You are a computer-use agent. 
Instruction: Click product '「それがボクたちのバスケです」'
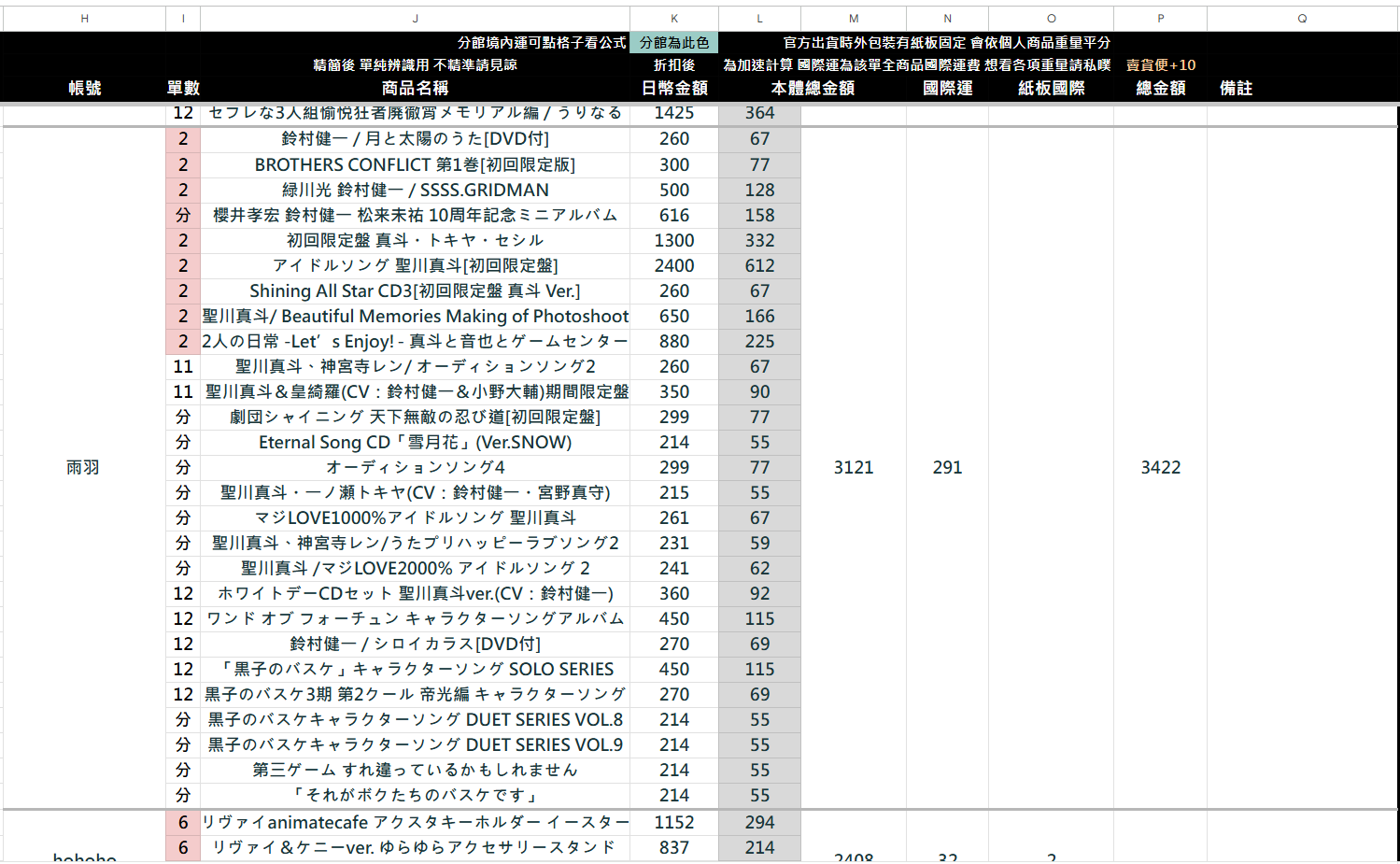416,796
